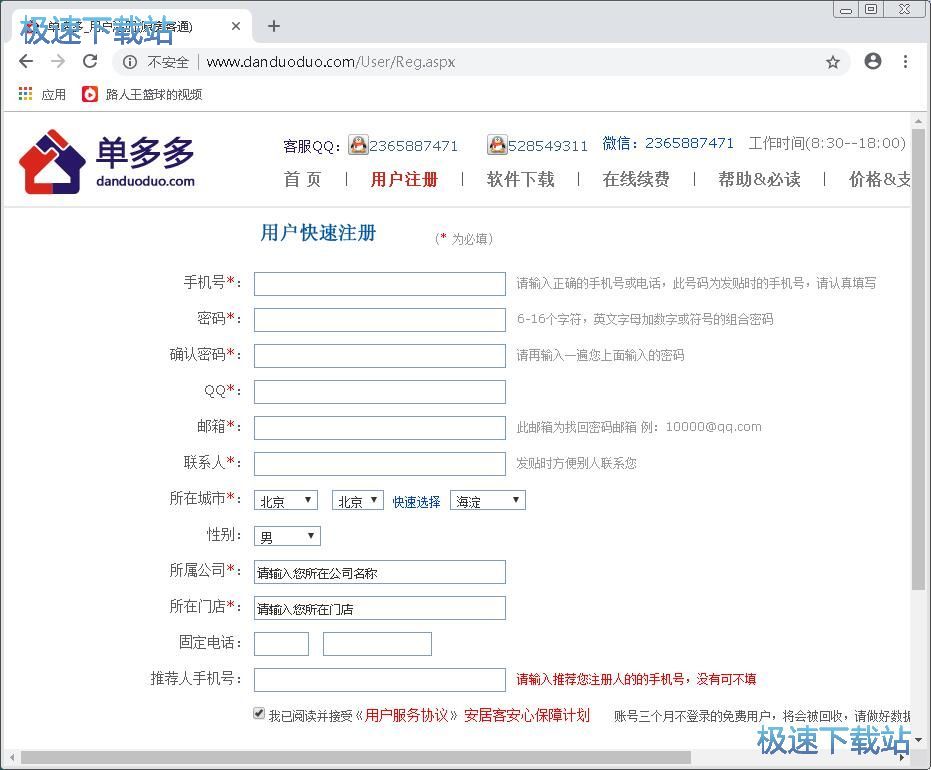Open 用户注册 nav item

click(x=404, y=179)
